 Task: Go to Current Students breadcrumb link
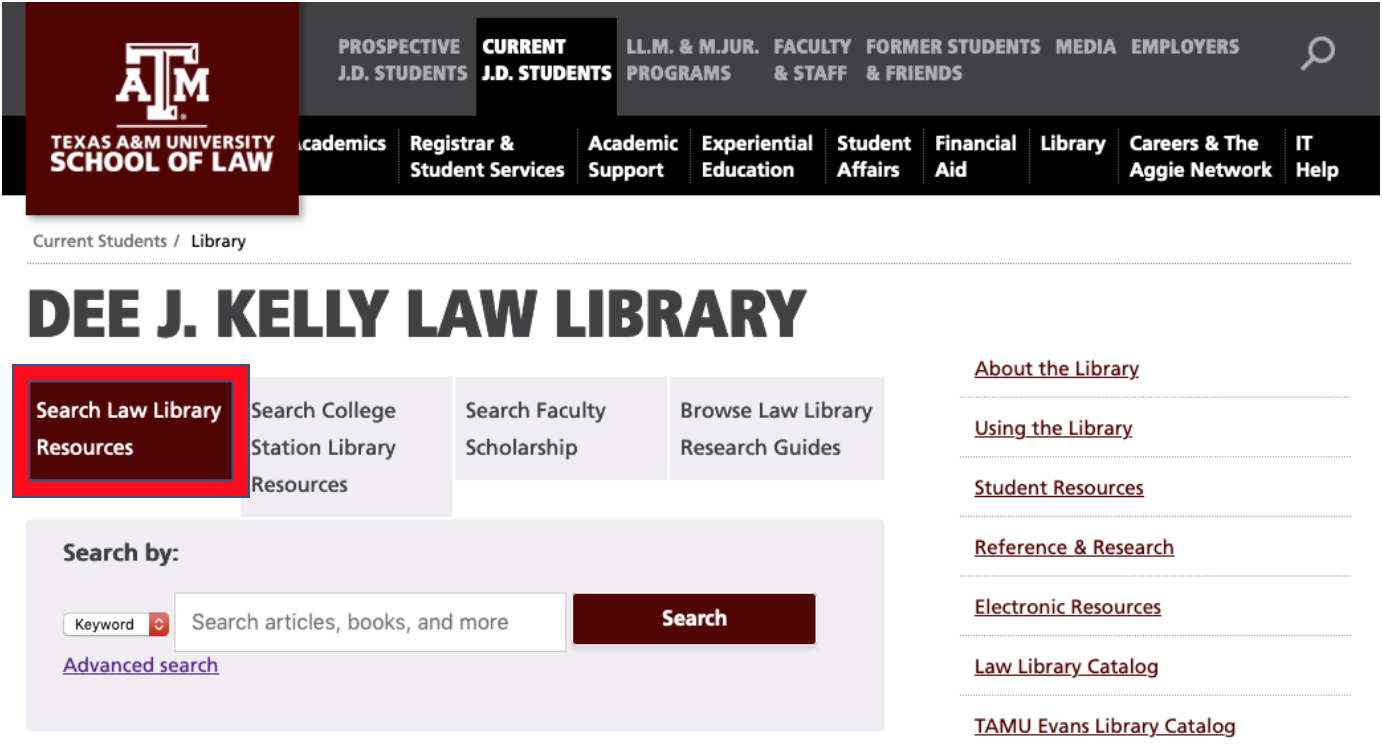point(100,241)
